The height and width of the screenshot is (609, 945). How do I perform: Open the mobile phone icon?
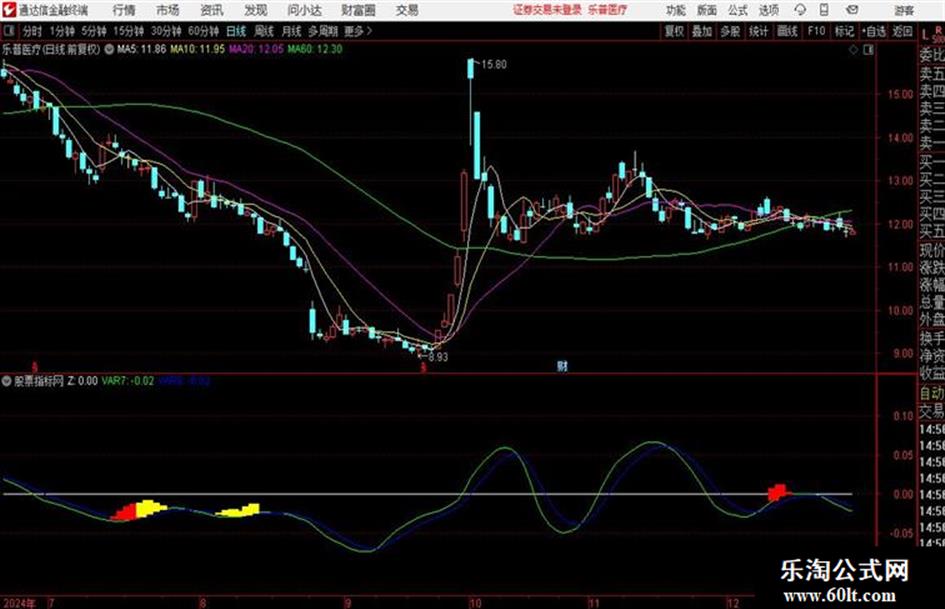[824, 10]
